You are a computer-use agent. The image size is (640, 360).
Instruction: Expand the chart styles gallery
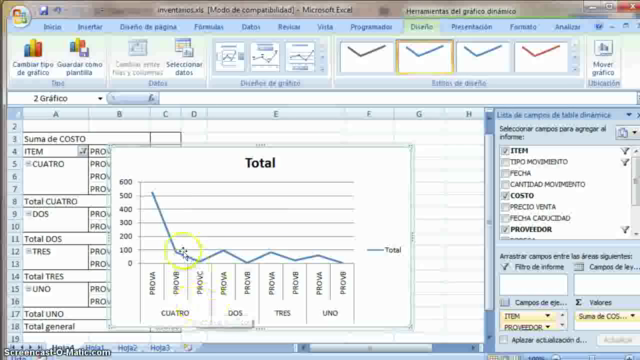[575, 70]
